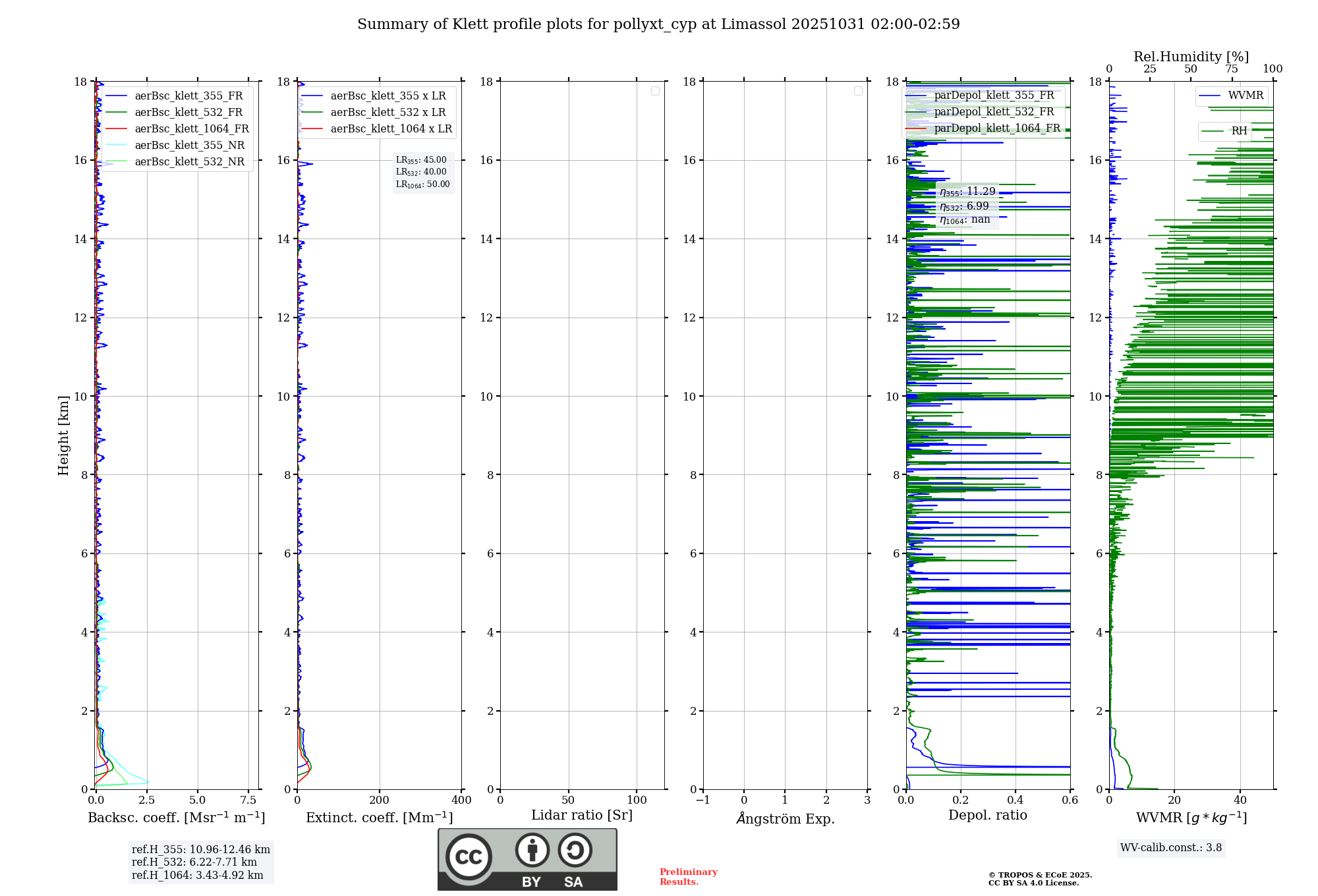Click the Creative Commons CC logo icon

coord(469,856)
